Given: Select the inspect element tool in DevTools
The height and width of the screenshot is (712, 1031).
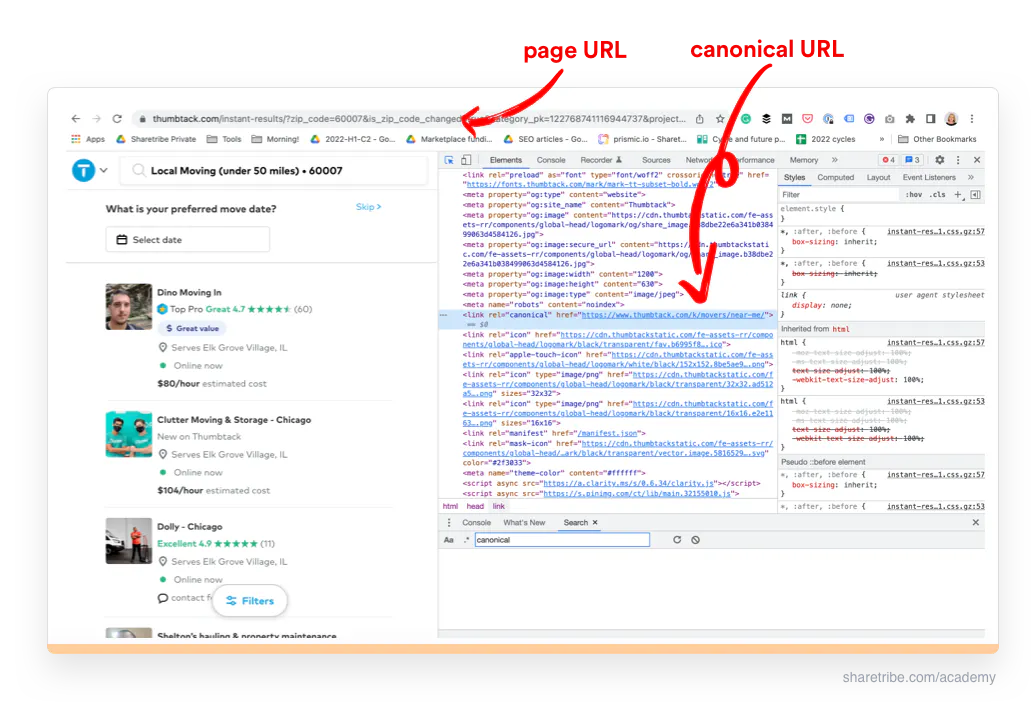Looking at the screenshot, I should tap(448, 159).
